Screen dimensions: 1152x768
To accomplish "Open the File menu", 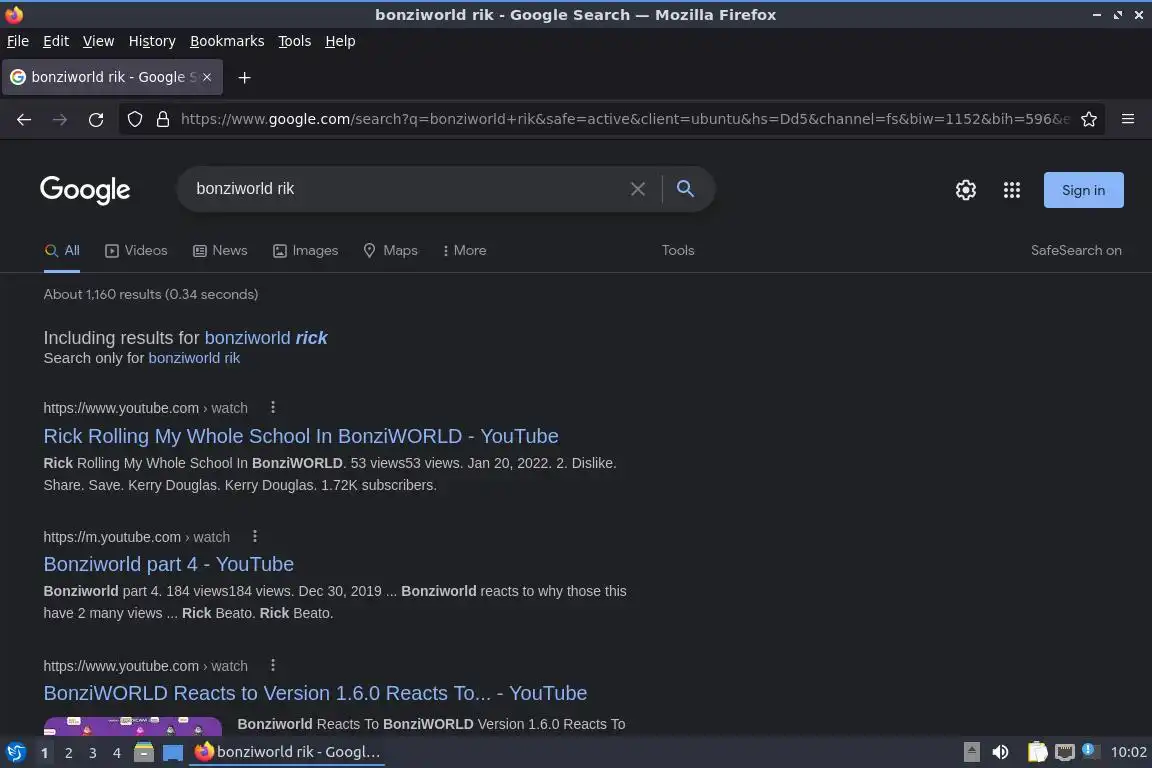I will coord(18,41).
